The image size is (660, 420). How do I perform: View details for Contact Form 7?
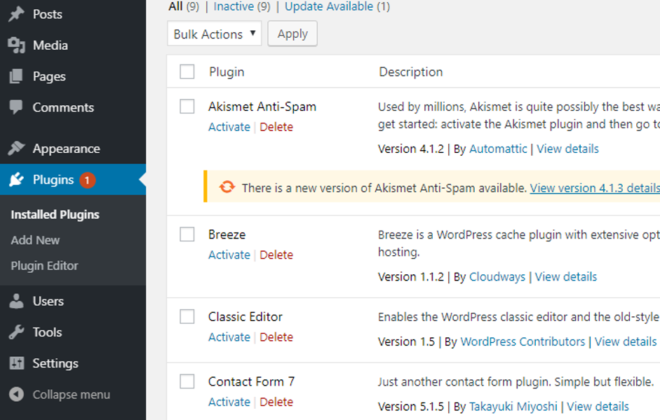[598, 406]
